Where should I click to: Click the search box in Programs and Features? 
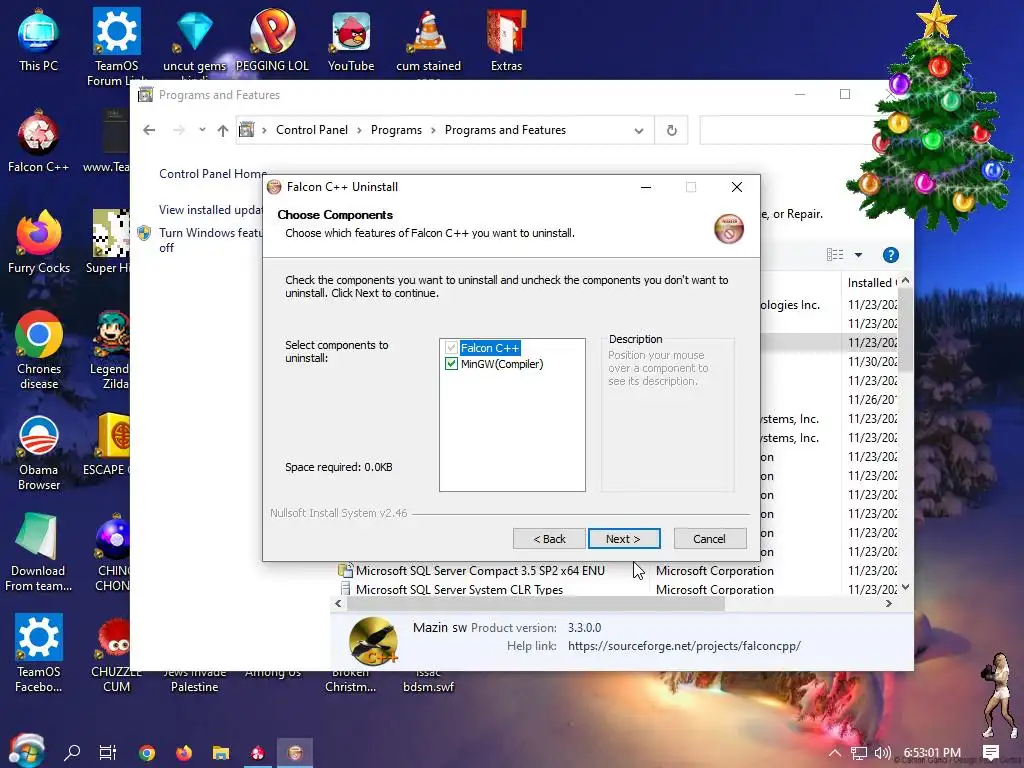[x=789, y=130]
